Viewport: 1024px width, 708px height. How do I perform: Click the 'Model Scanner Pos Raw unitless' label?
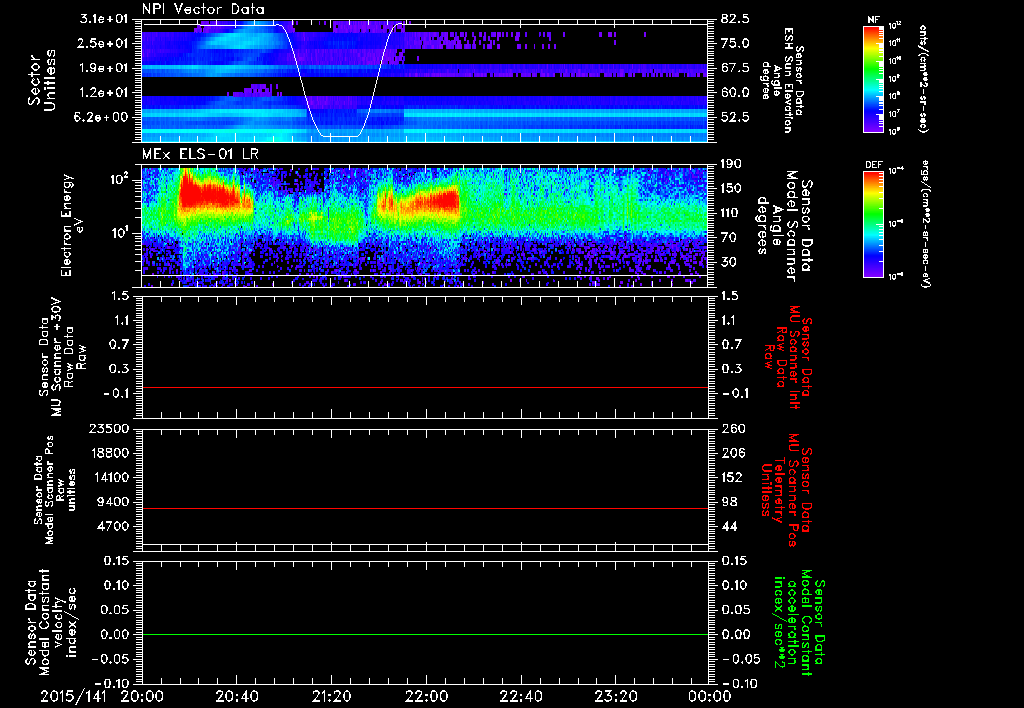(x=55, y=490)
